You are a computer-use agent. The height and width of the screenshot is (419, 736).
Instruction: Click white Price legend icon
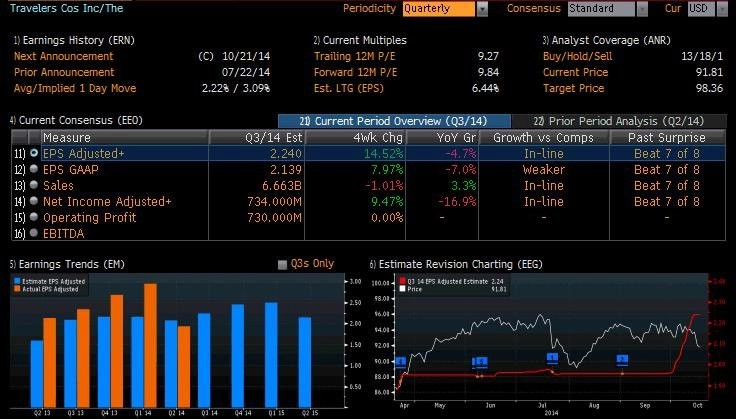coord(402,289)
